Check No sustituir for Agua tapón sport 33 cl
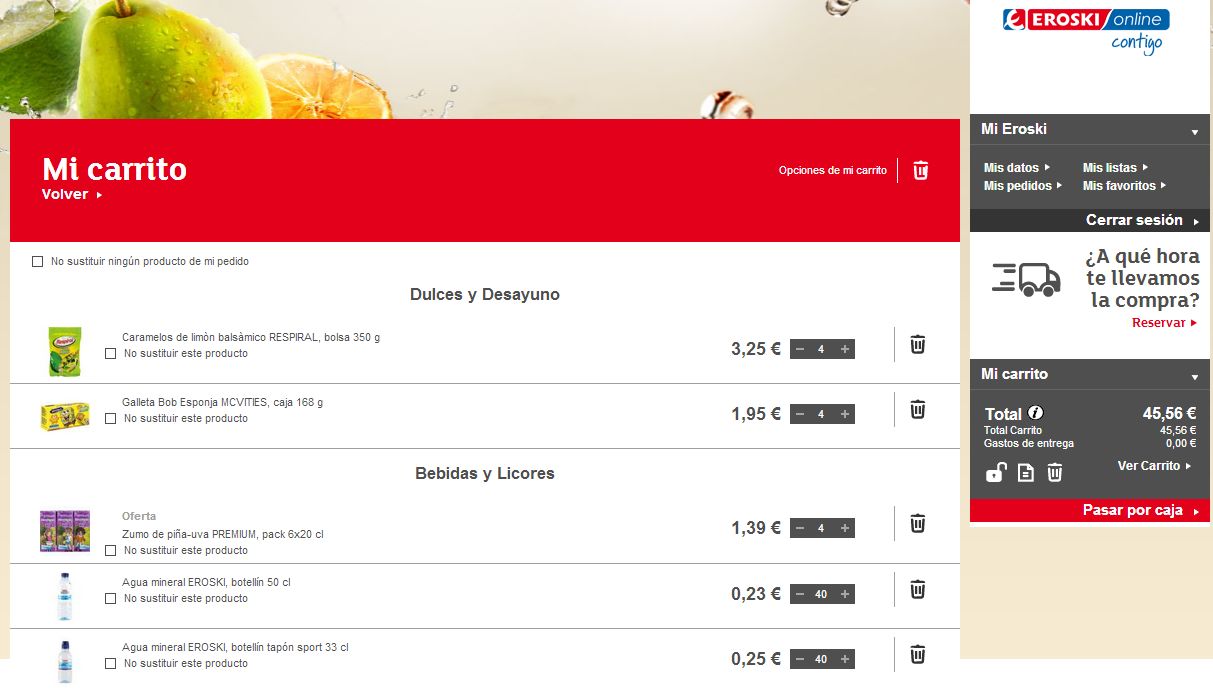This screenshot has width=1213, height=692. [111, 664]
